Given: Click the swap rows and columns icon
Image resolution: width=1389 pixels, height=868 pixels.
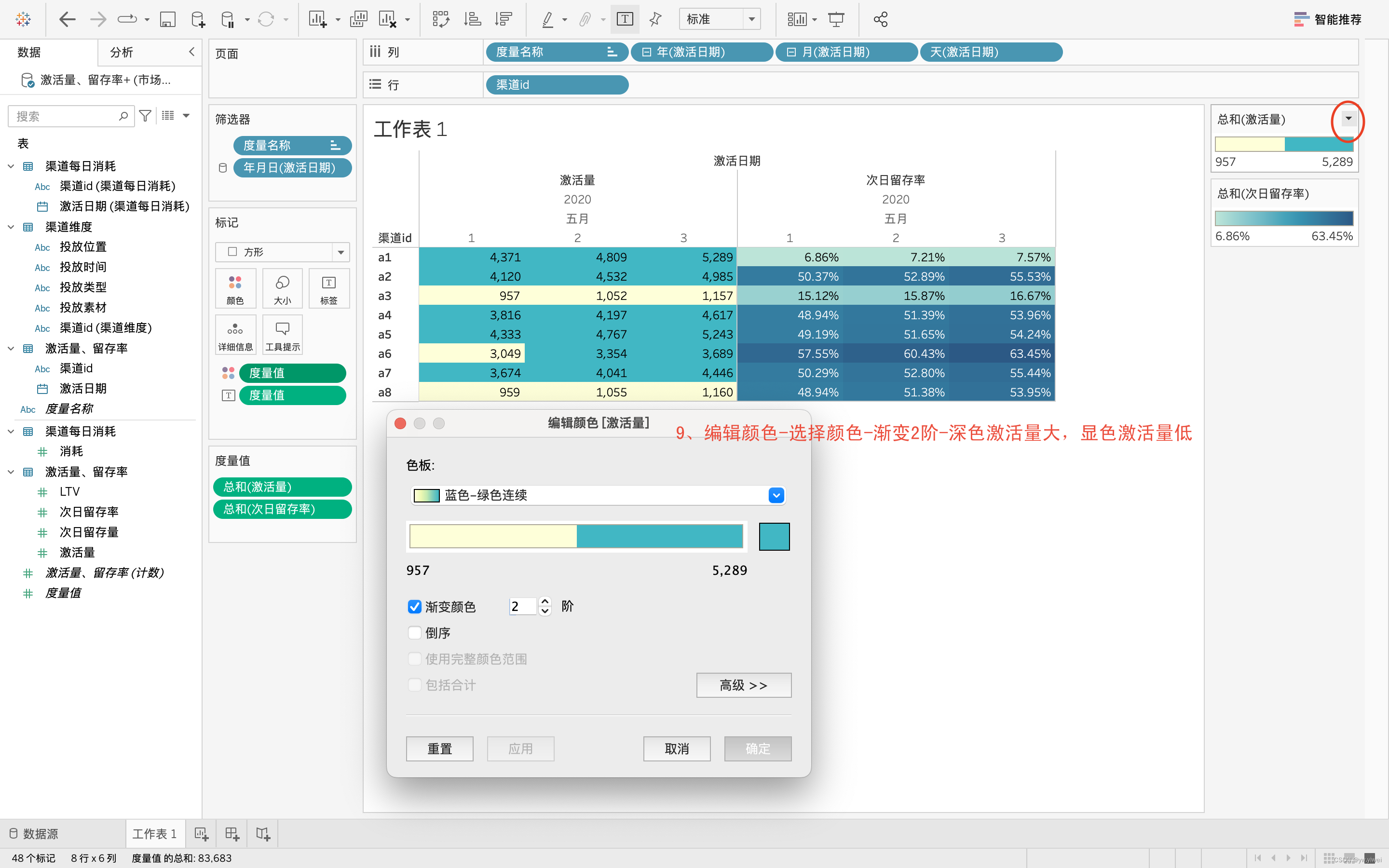Looking at the screenshot, I should coord(440,19).
